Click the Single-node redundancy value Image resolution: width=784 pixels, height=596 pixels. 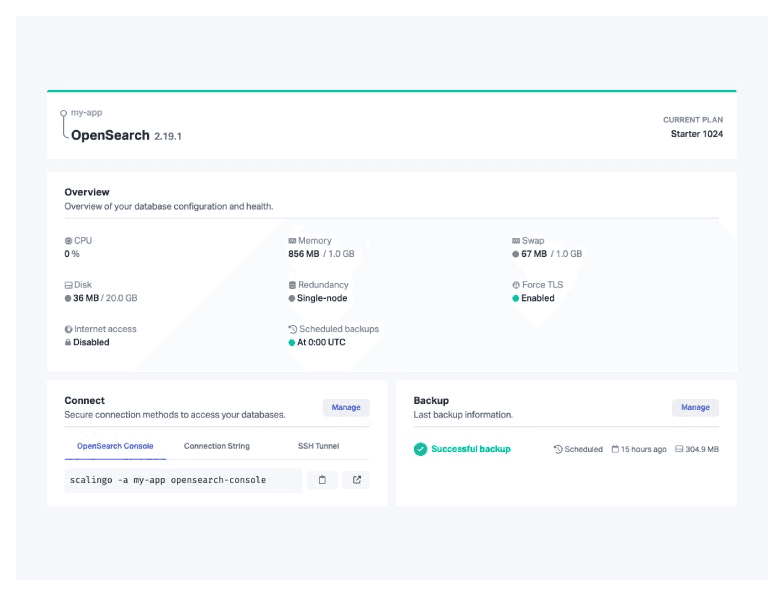(322, 298)
